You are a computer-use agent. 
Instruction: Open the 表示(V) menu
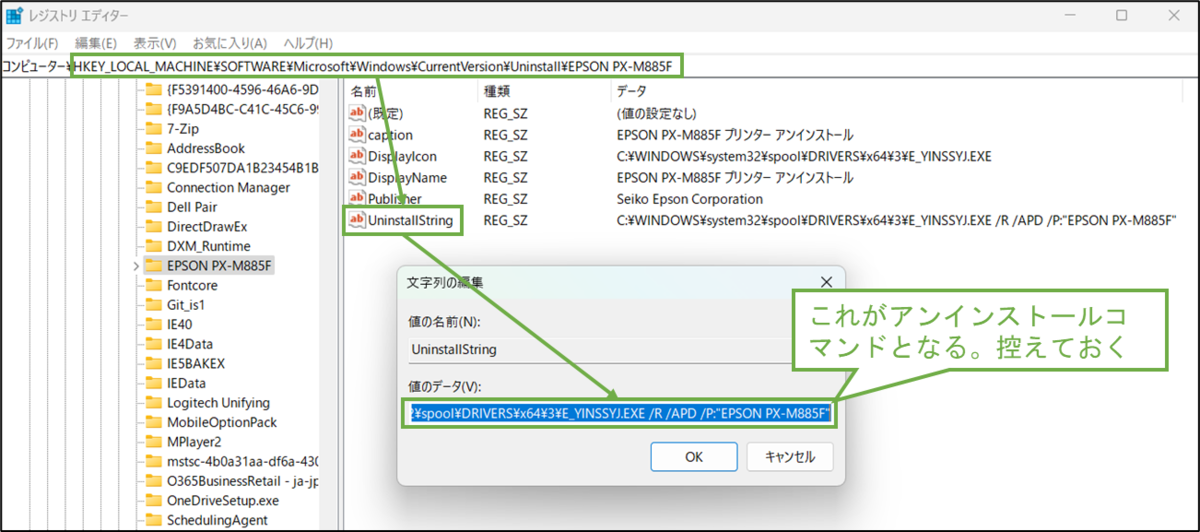155,43
